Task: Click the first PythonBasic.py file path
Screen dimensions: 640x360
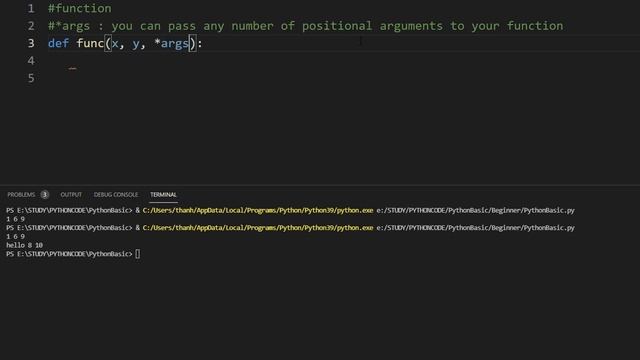Action: click(x=476, y=211)
